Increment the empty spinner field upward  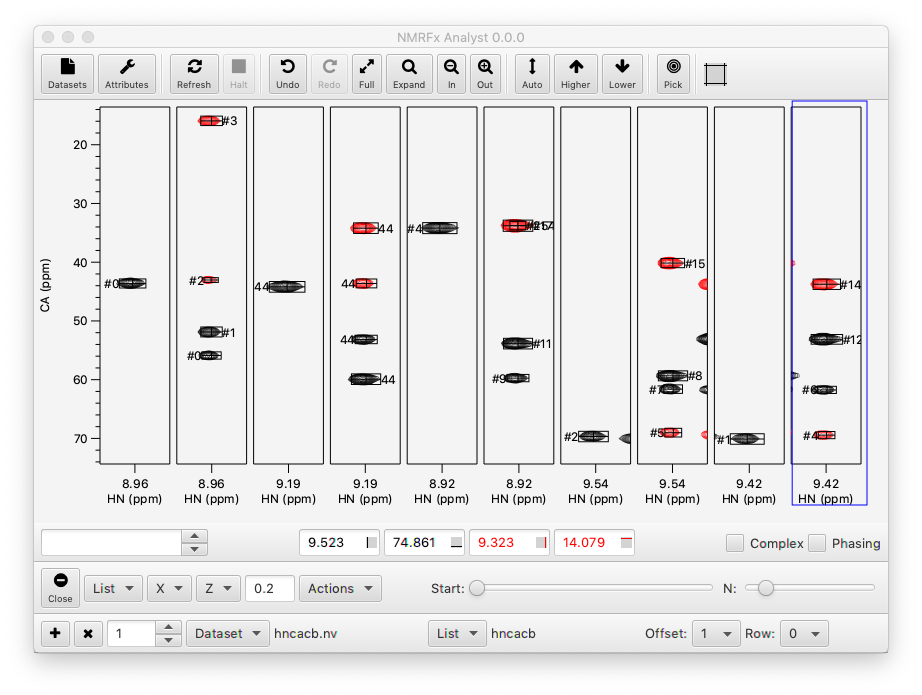(x=195, y=536)
